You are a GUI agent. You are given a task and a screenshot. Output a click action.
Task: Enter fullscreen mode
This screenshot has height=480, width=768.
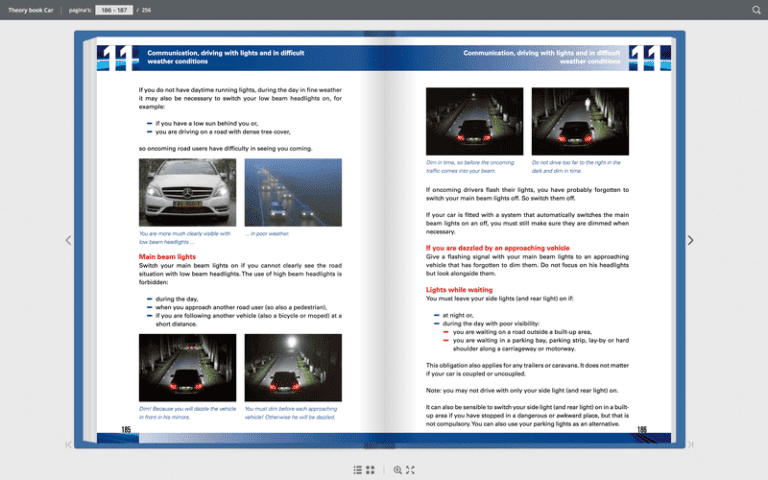click(410, 469)
